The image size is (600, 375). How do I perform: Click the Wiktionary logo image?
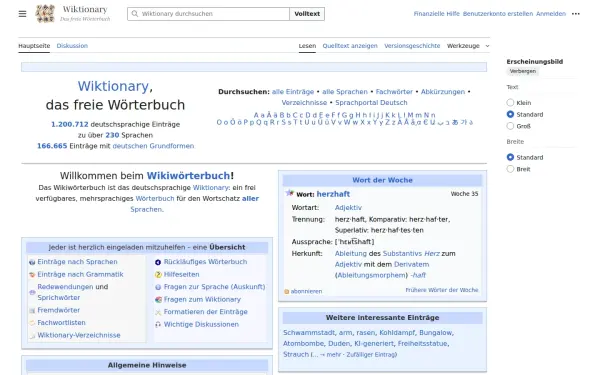pos(45,14)
